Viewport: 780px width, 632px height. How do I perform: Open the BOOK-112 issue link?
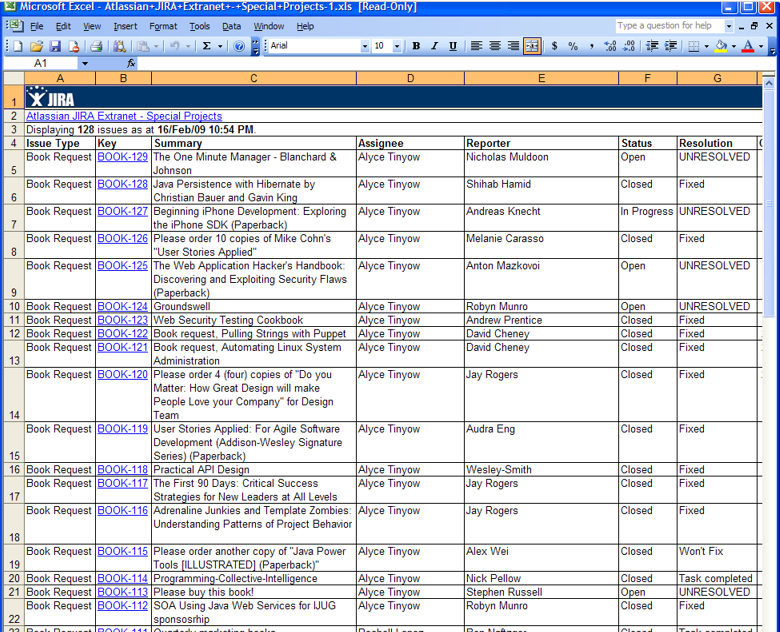tap(122, 606)
